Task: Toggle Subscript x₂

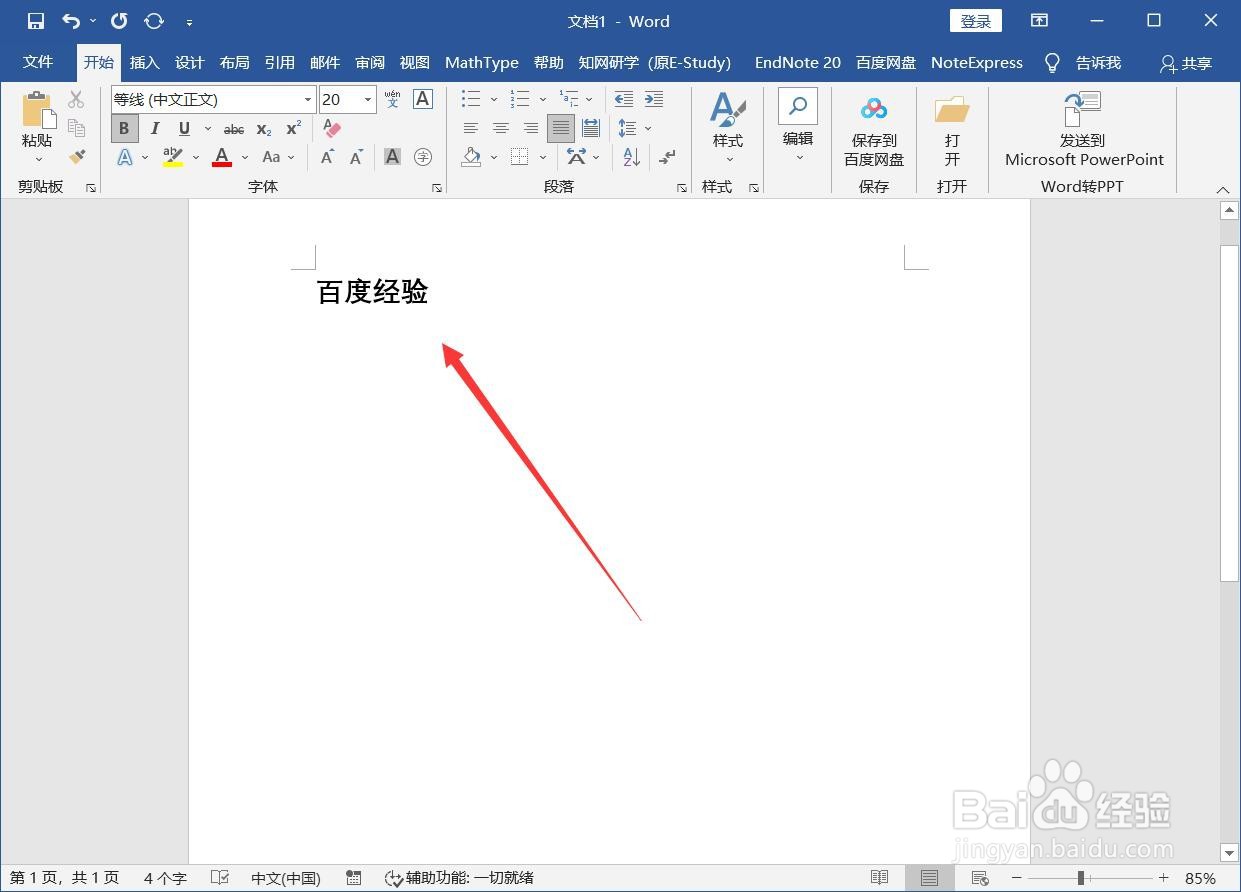Action: [x=264, y=129]
